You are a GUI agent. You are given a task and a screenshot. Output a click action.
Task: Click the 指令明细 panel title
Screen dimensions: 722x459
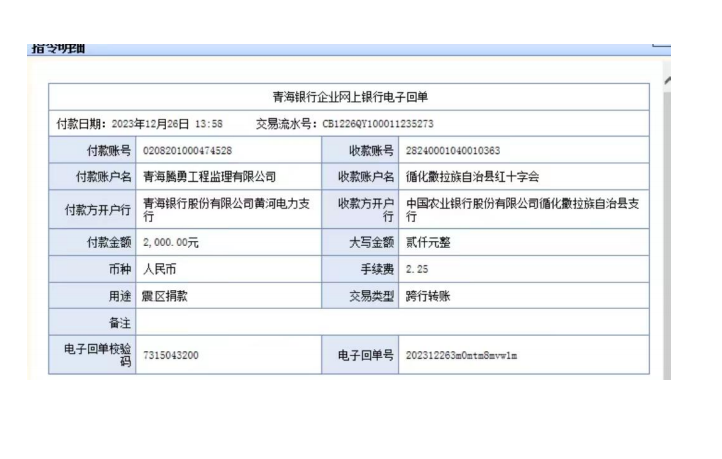59,49
